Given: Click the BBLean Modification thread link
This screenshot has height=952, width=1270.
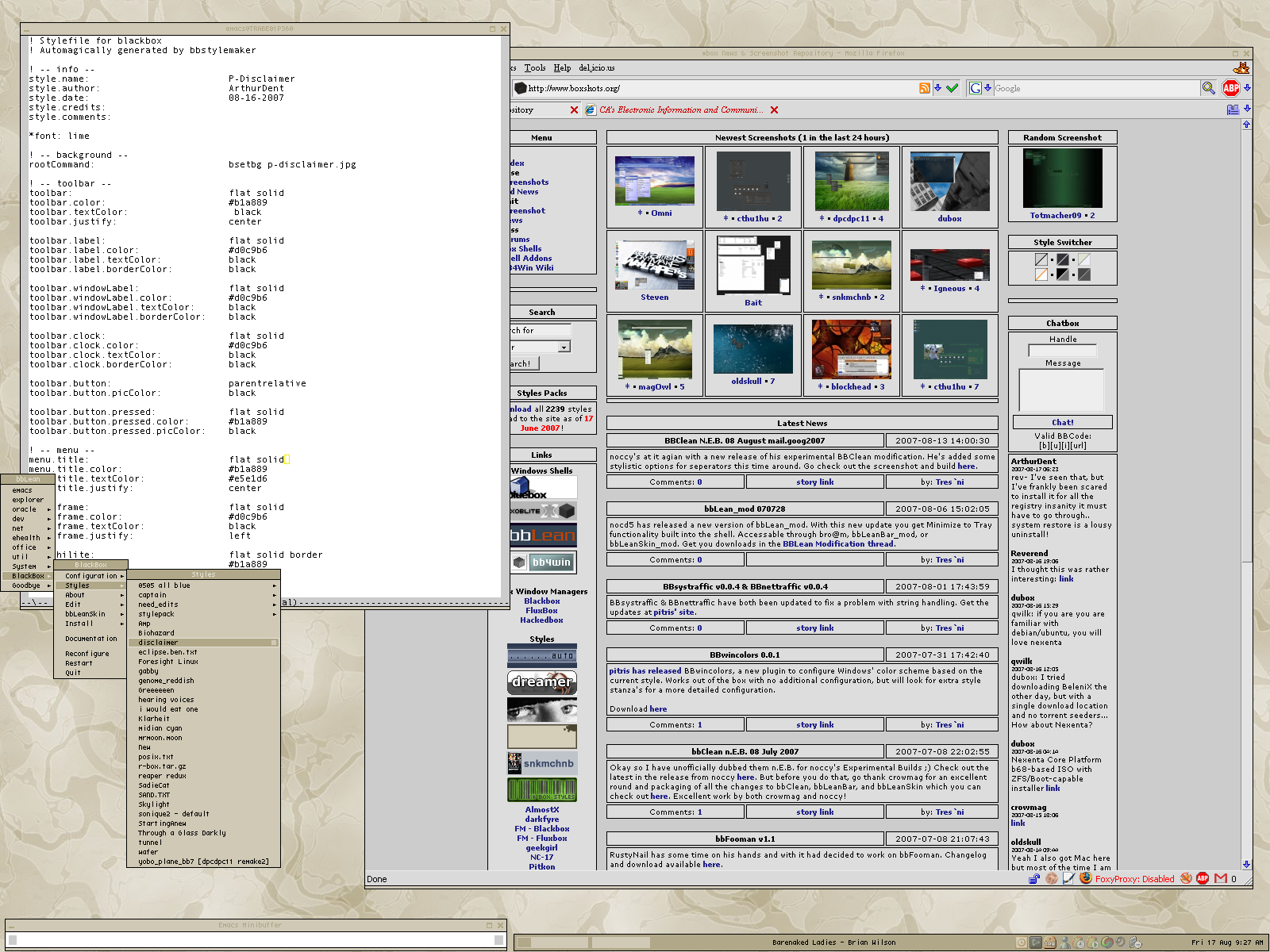Looking at the screenshot, I should [x=838, y=544].
